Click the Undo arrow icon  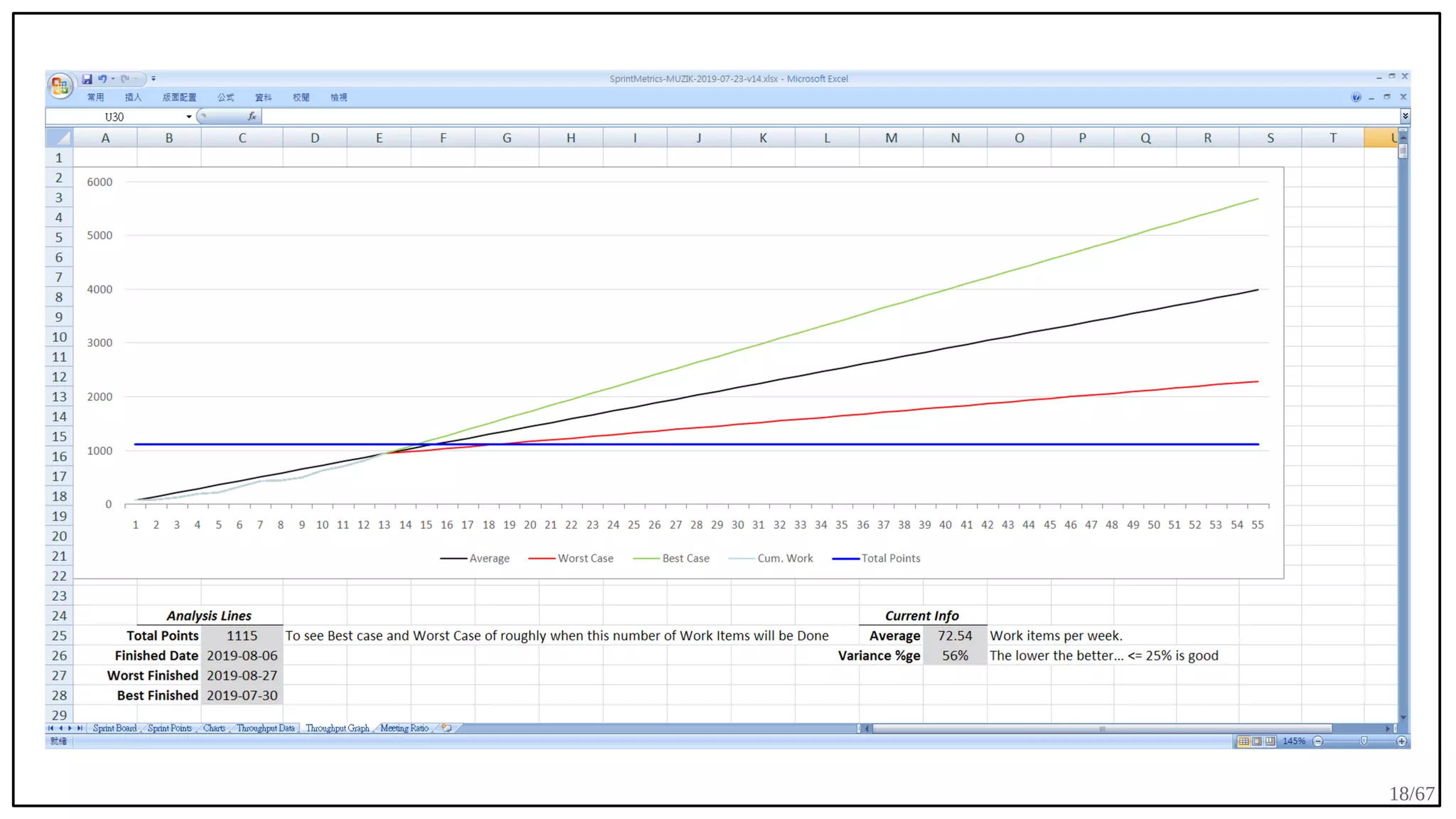point(102,79)
